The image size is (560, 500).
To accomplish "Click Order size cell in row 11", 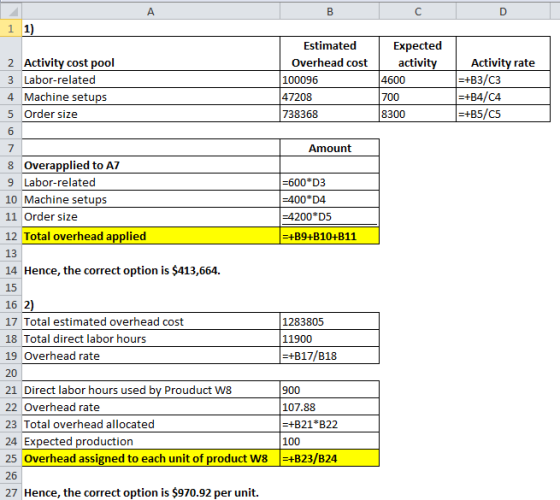I will [x=151, y=216].
